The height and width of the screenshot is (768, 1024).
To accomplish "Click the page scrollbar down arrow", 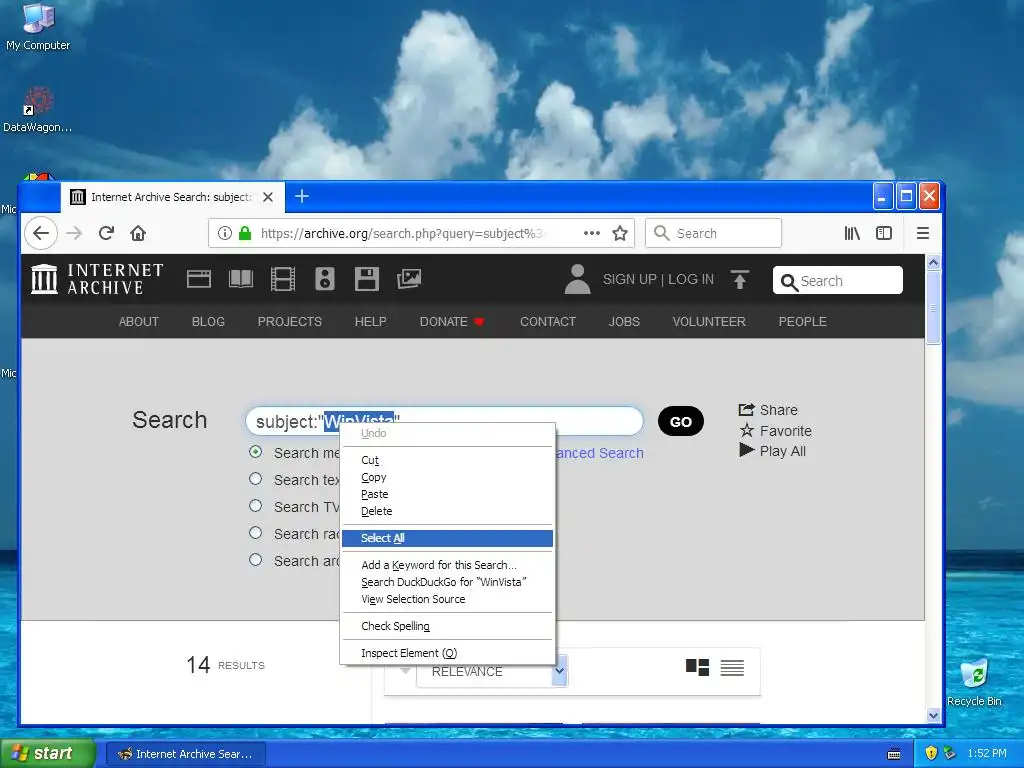I will point(933,715).
